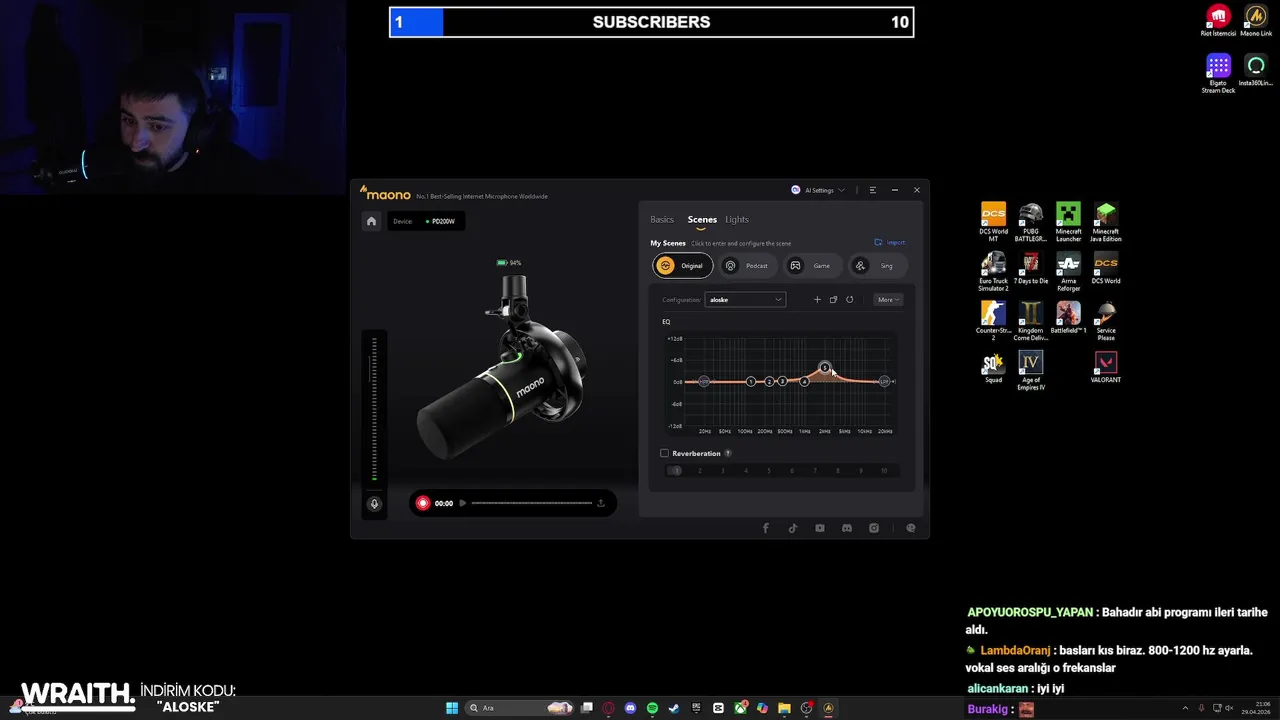Select the Euro Truck Simulator 2 shortcut
The image size is (1280, 720).
click(x=993, y=272)
